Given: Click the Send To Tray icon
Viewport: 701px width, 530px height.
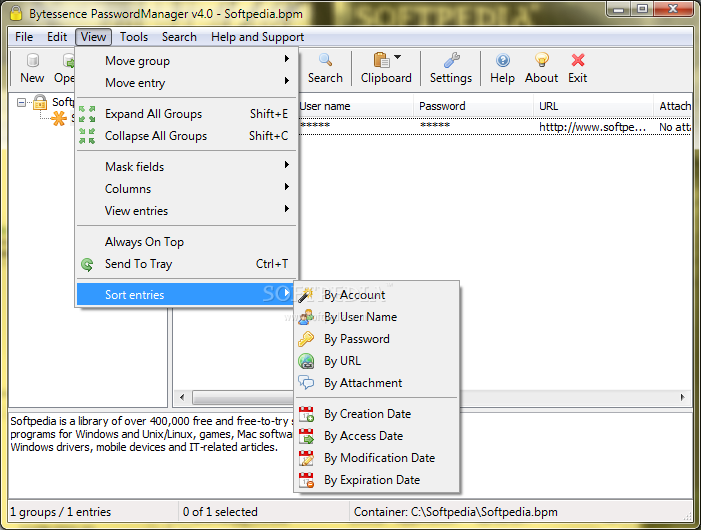Looking at the screenshot, I should click(87, 264).
